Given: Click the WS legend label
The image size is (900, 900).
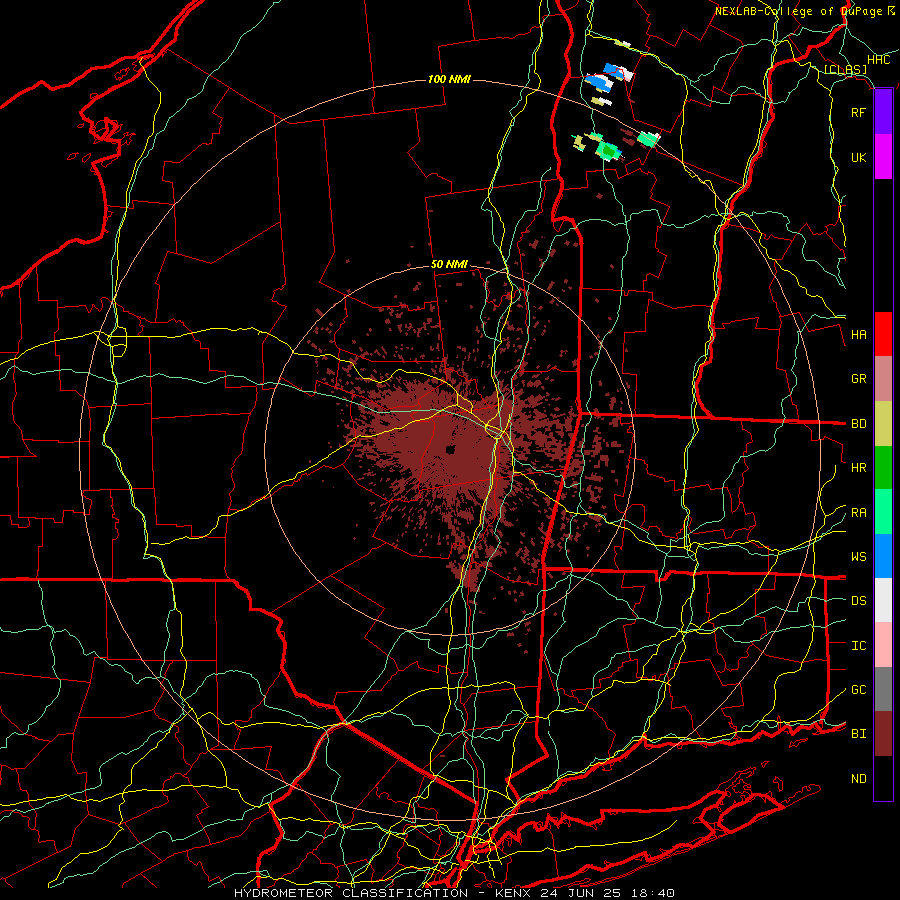Looking at the screenshot, I should pos(858,557).
